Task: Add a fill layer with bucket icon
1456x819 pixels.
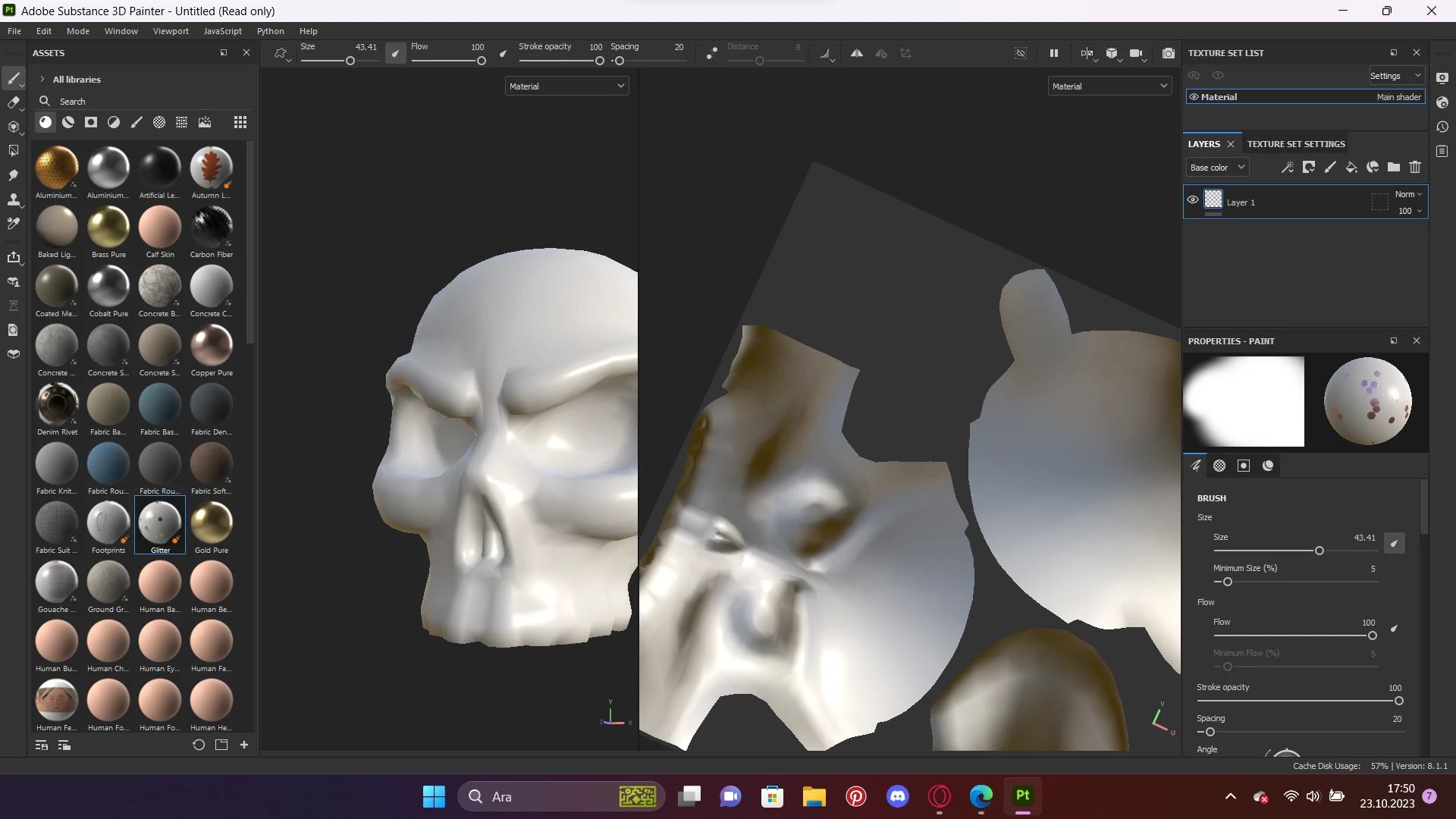Action: click(x=1351, y=168)
